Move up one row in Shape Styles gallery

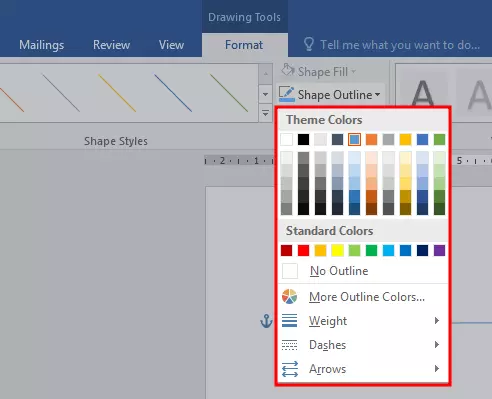pyautogui.click(x=265, y=74)
